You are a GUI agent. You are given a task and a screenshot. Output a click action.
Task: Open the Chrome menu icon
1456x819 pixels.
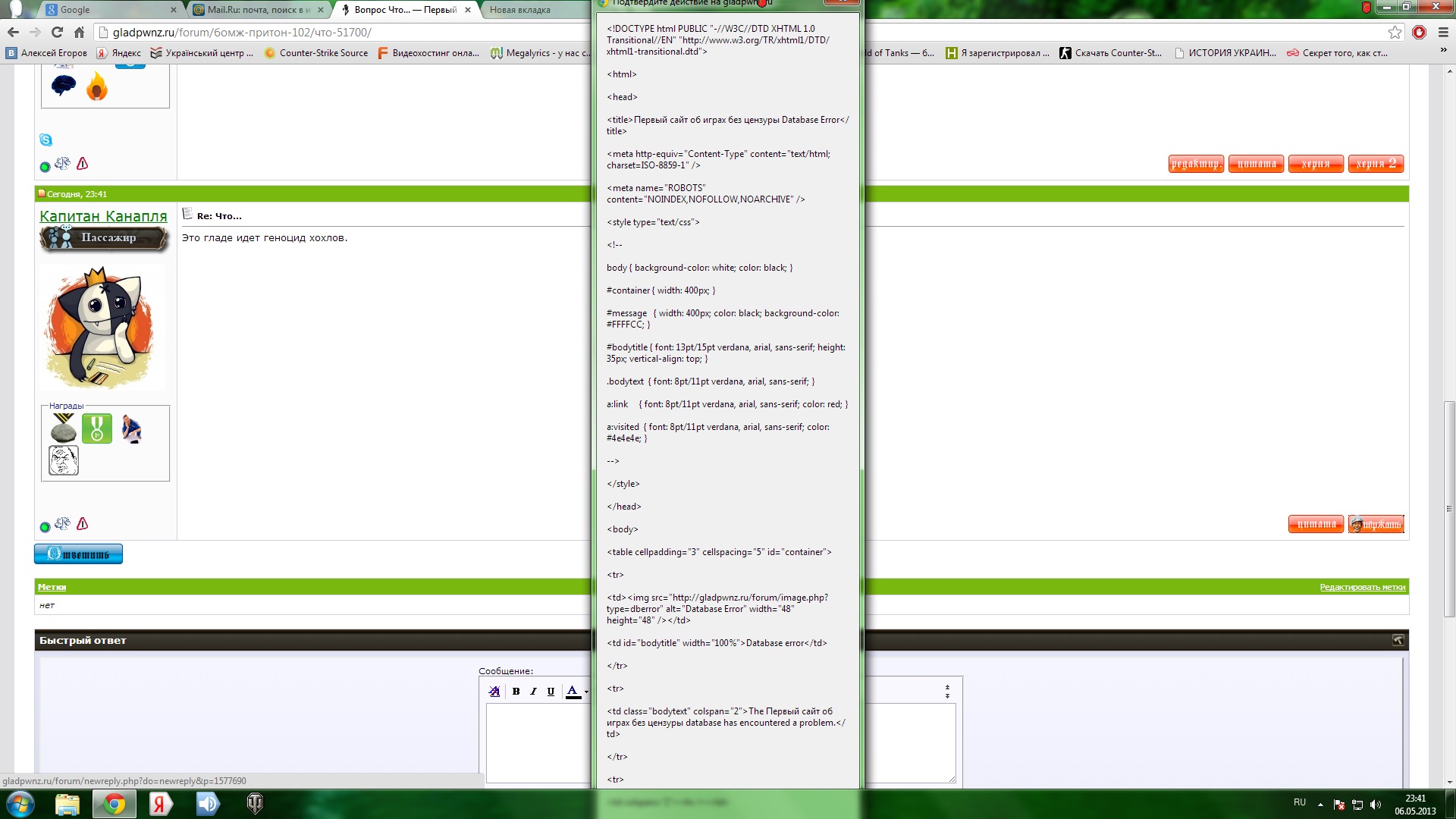click(x=1443, y=32)
